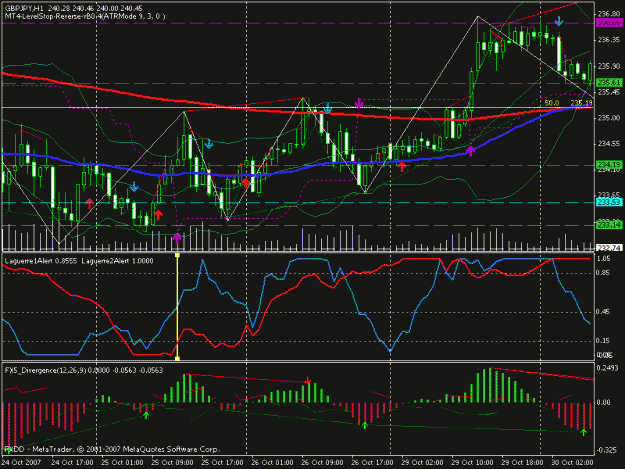Click the cyan 233.53 price level tag
Image resolution: width=625 pixels, height=469 pixels.
[609, 202]
